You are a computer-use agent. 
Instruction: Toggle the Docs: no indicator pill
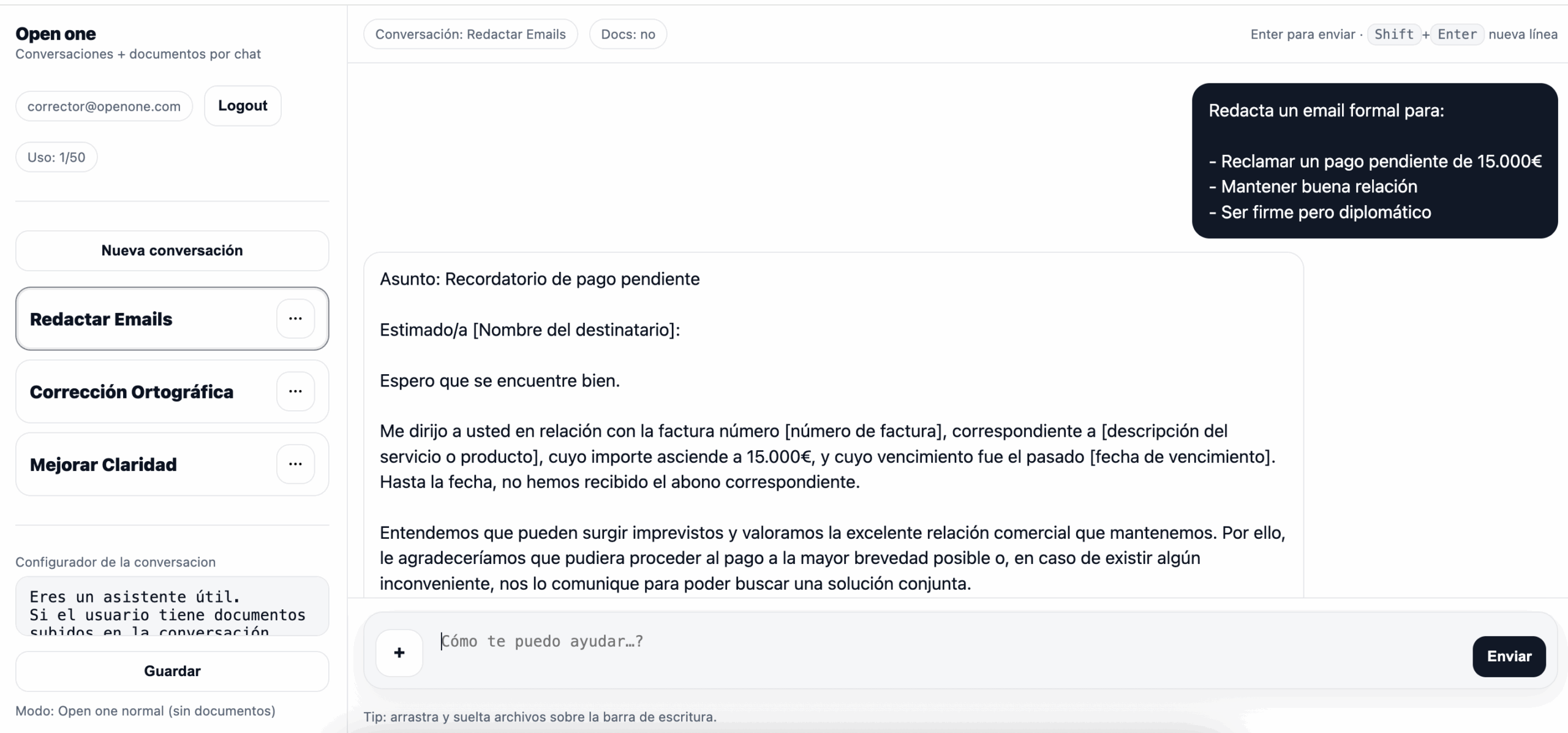(627, 34)
